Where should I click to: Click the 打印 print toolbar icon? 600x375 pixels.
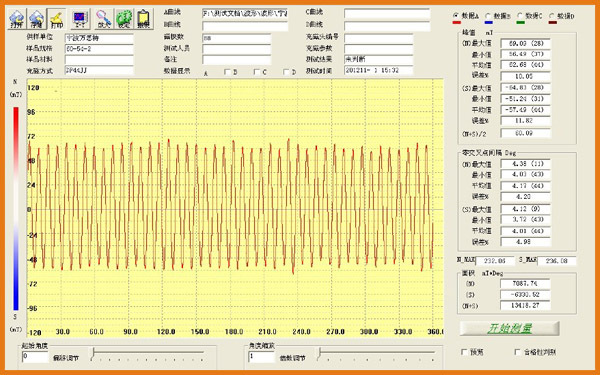(57, 19)
